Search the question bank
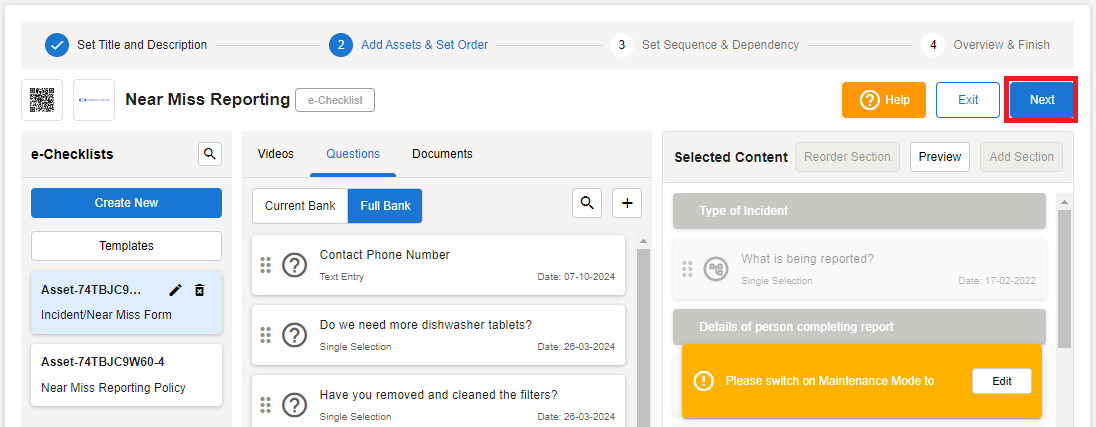Screen dimensions: 1096x427 (587, 203)
